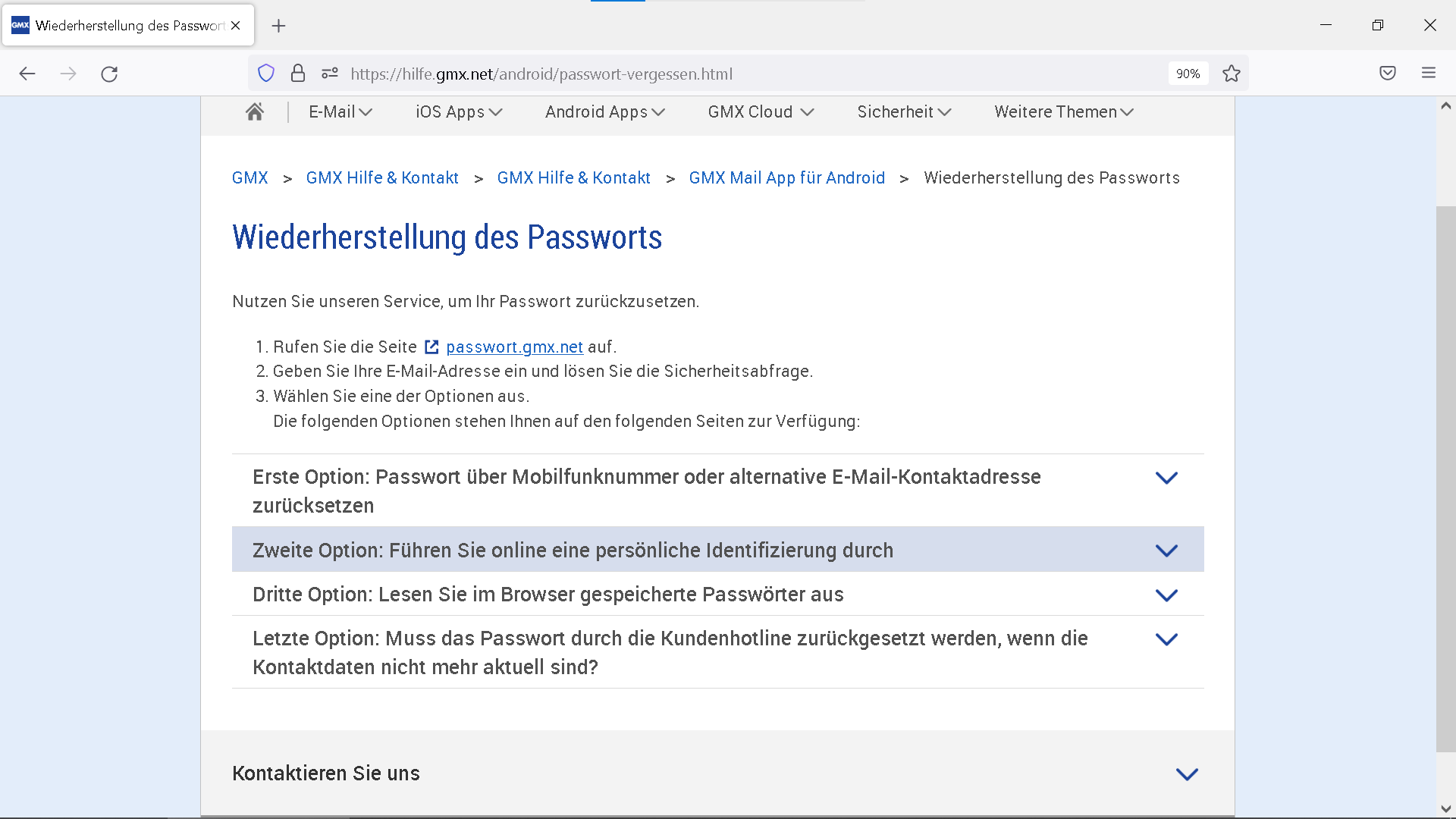The height and width of the screenshot is (819, 1456).
Task: Open the passwort.gmx.net link
Action: tap(514, 347)
